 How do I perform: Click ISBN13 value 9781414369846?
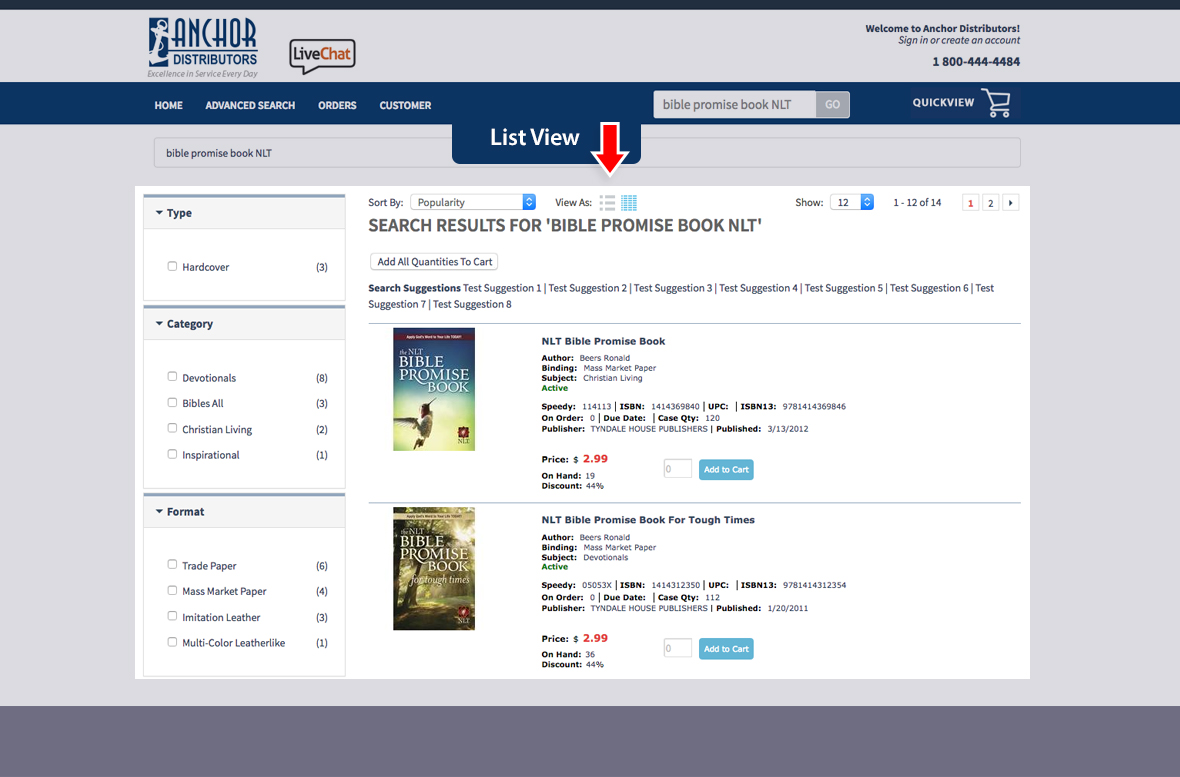pyautogui.click(x=814, y=407)
